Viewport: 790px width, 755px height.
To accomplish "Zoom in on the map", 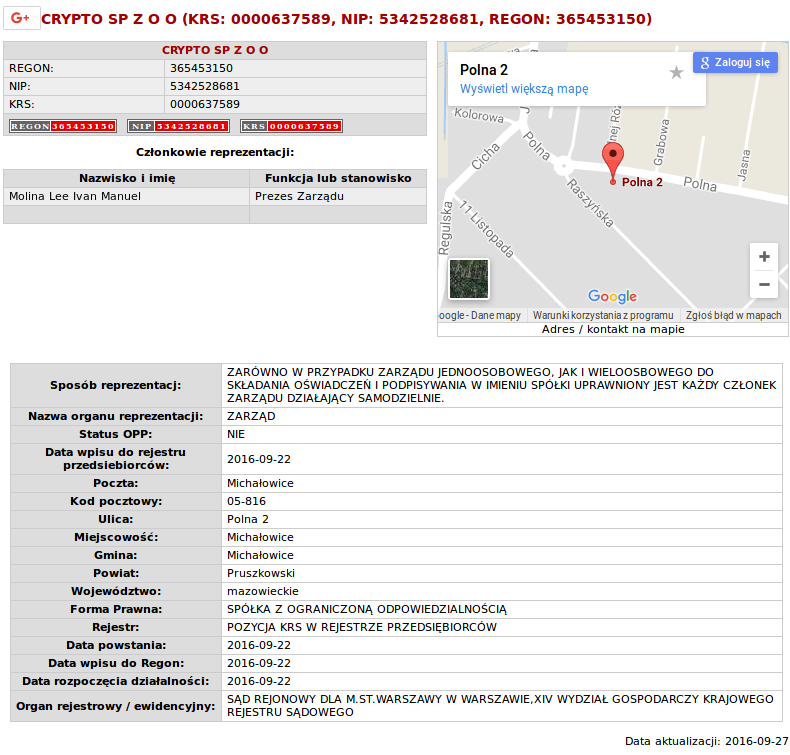I will pyautogui.click(x=764, y=256).
